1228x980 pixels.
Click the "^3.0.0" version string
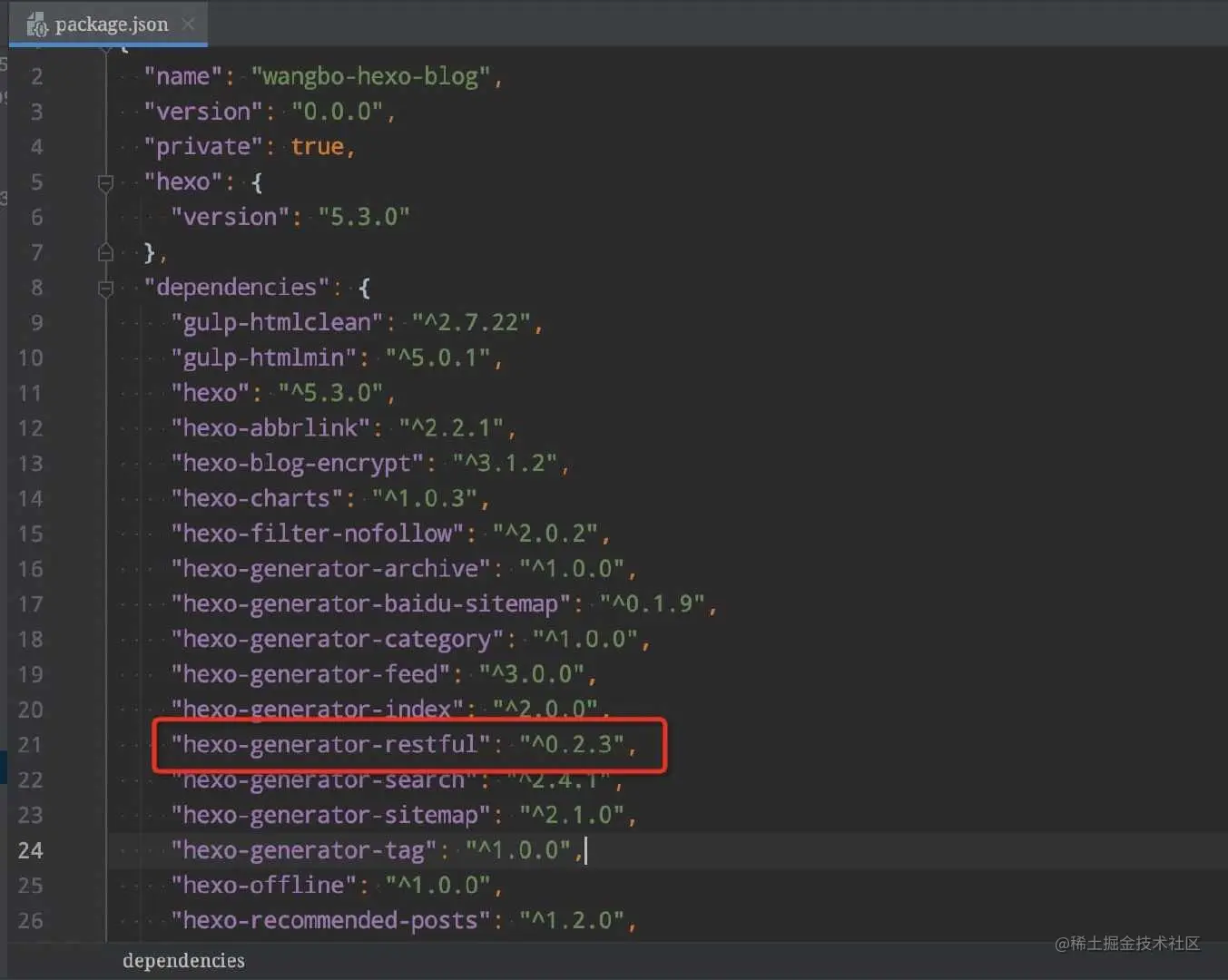(x=532, y=674)
